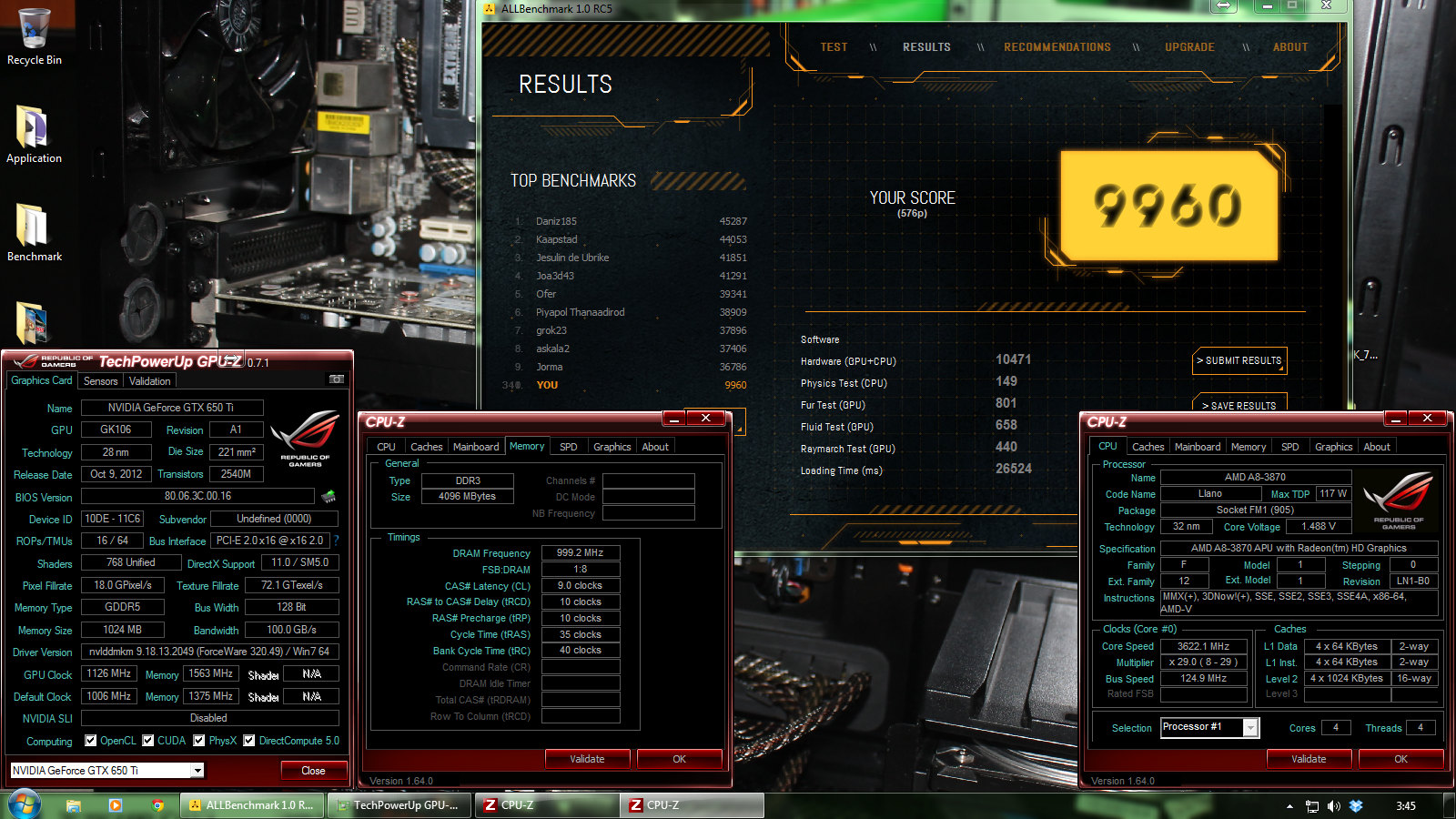Click the Loading Time (ms) result row
The width and height of the screenshot is (1456, 819).
coord(916,470)
